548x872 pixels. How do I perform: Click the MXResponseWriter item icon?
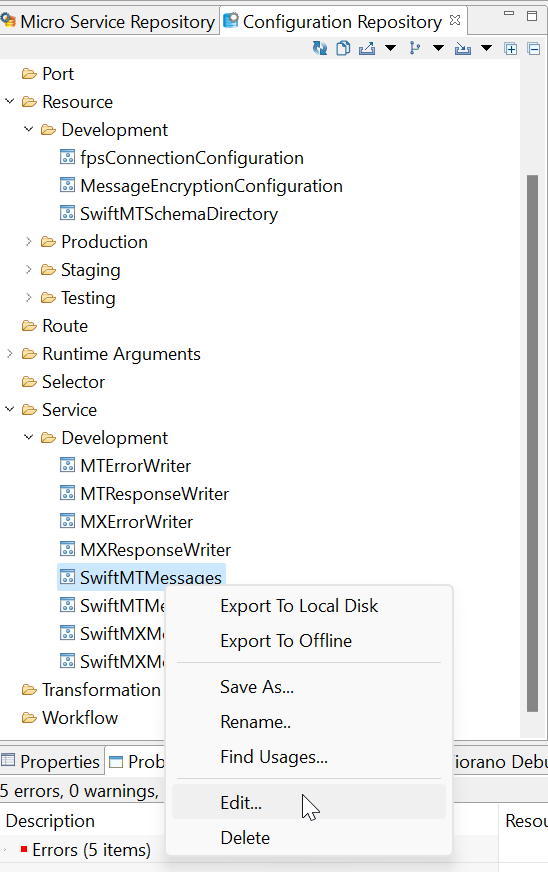tap(67, 549)
